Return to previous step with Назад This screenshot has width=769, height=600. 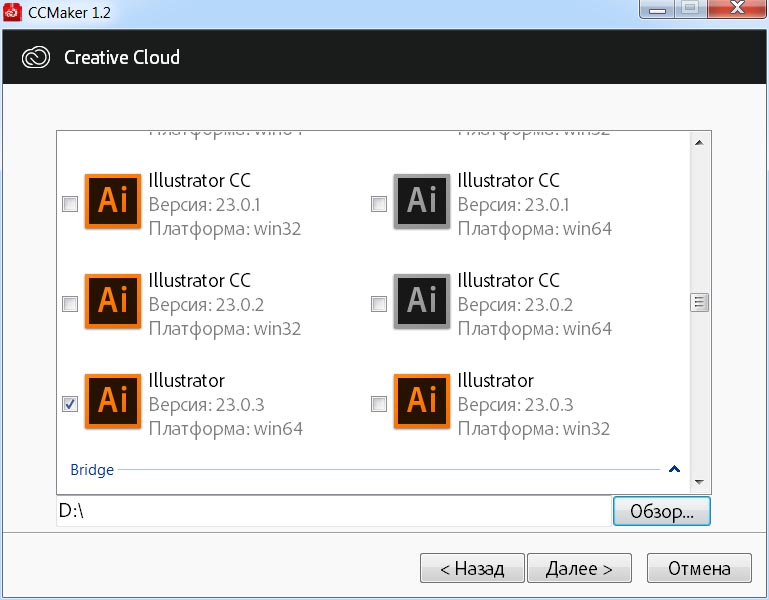472,569
